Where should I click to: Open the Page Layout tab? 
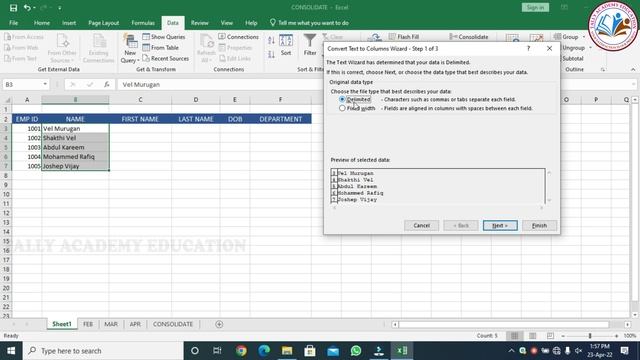tap(104, 23)
